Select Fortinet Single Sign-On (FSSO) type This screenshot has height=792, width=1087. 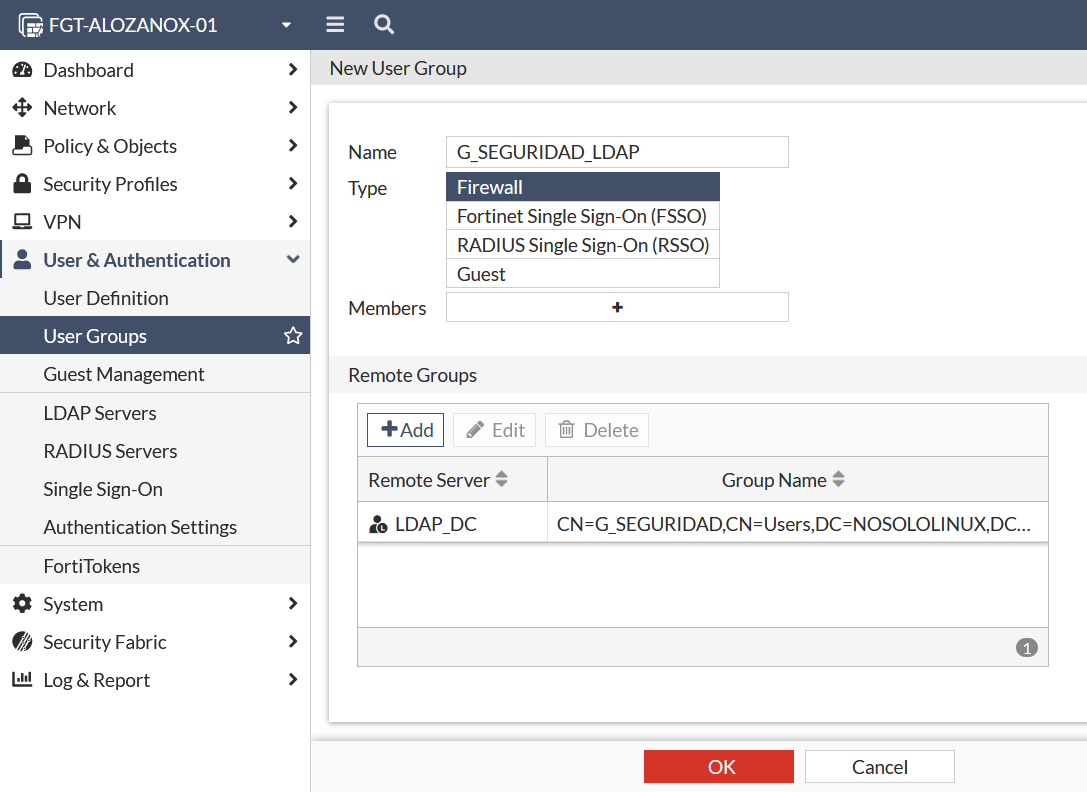(582, 216)
